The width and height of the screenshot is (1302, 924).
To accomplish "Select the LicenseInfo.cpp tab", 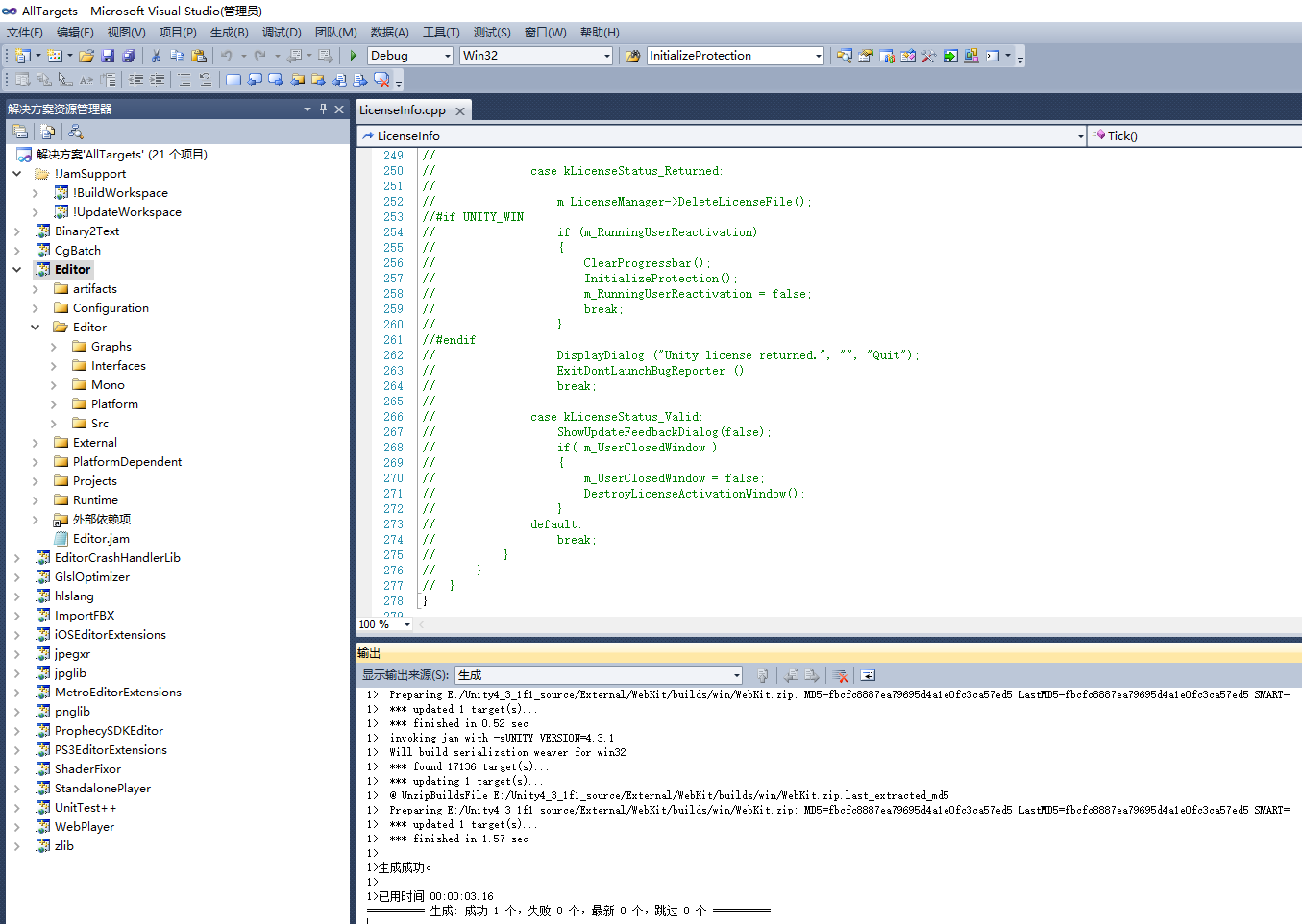I will point(404,109).
